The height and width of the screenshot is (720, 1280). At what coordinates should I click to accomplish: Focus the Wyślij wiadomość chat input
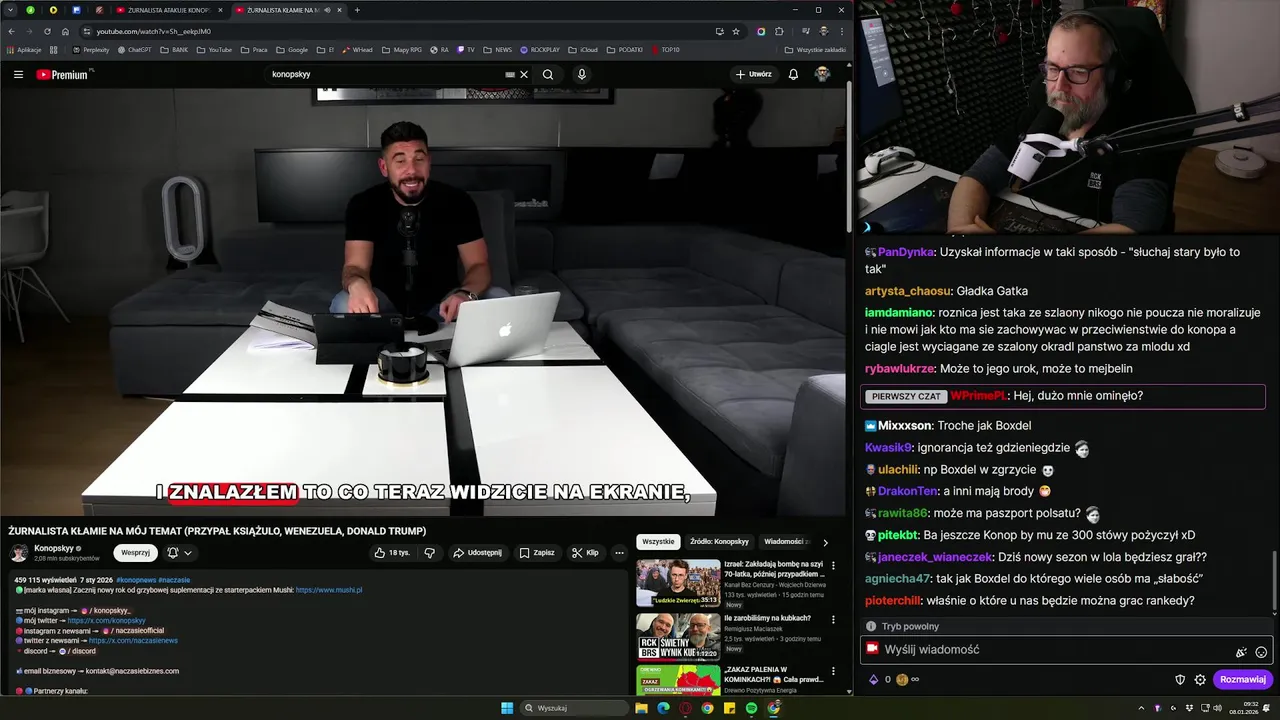(1066, 650)
